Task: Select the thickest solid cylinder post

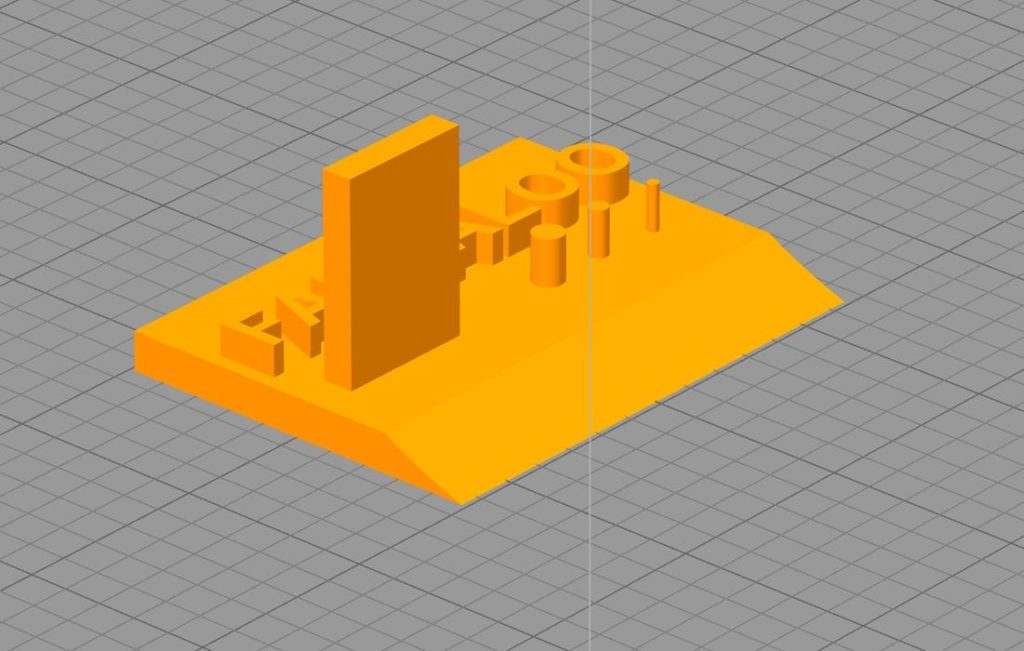Action: [547, 257]
